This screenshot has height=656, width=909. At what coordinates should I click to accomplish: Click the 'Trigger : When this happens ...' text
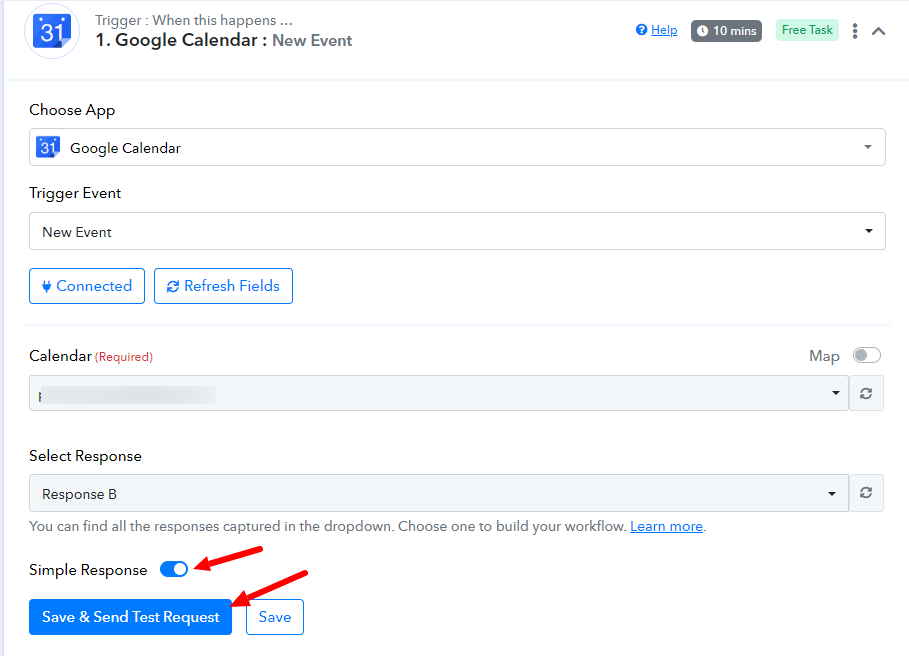(x=194, y=20)
